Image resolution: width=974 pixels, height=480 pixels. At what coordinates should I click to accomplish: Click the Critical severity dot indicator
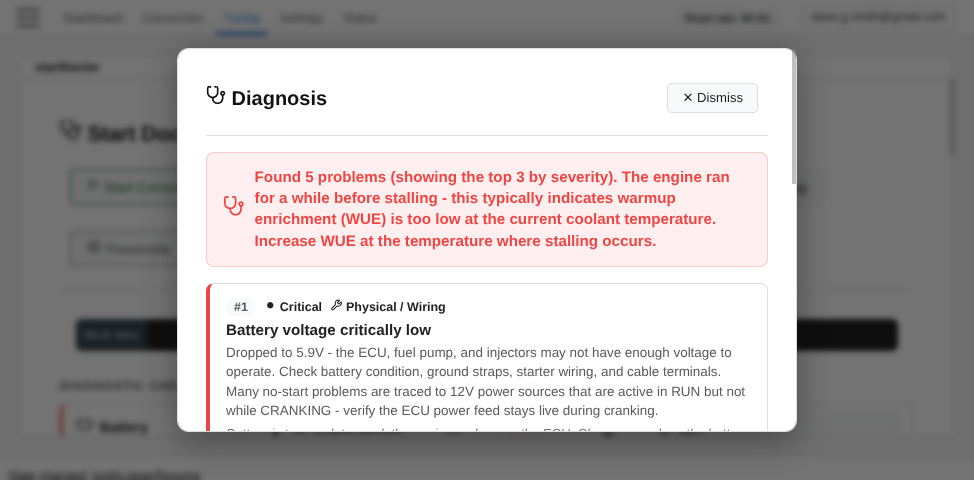(270, 306)
